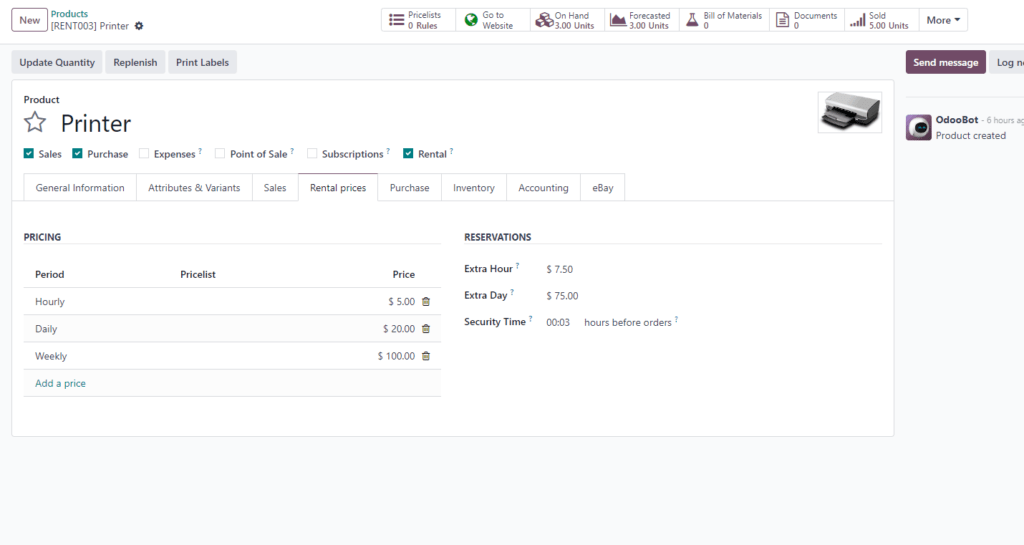The image size is (1024, 545).
Task: Expand the More dropdown menu
Action: tap(943, 20)
